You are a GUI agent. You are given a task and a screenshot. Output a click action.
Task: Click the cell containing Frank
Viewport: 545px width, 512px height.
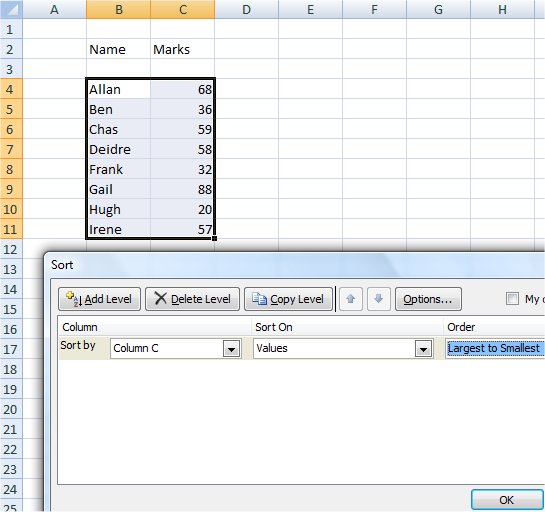pos(119,169)
